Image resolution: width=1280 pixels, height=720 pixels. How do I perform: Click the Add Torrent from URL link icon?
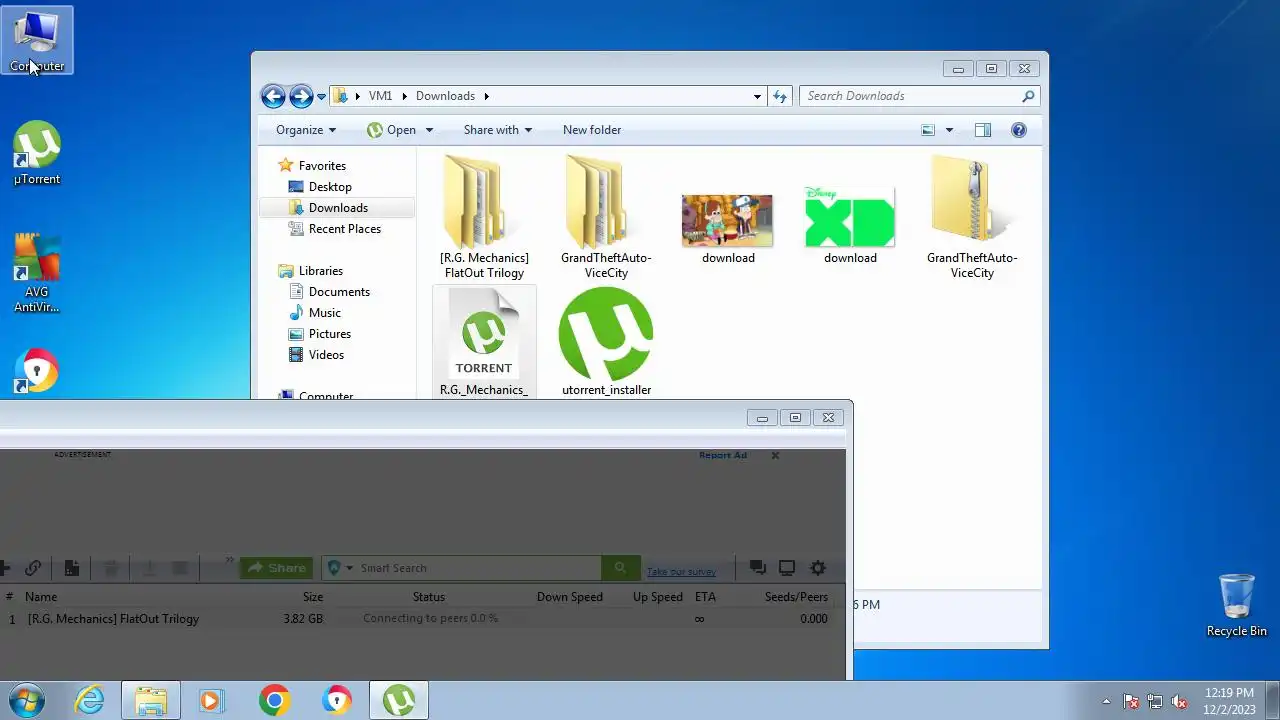tap(33, 568)
